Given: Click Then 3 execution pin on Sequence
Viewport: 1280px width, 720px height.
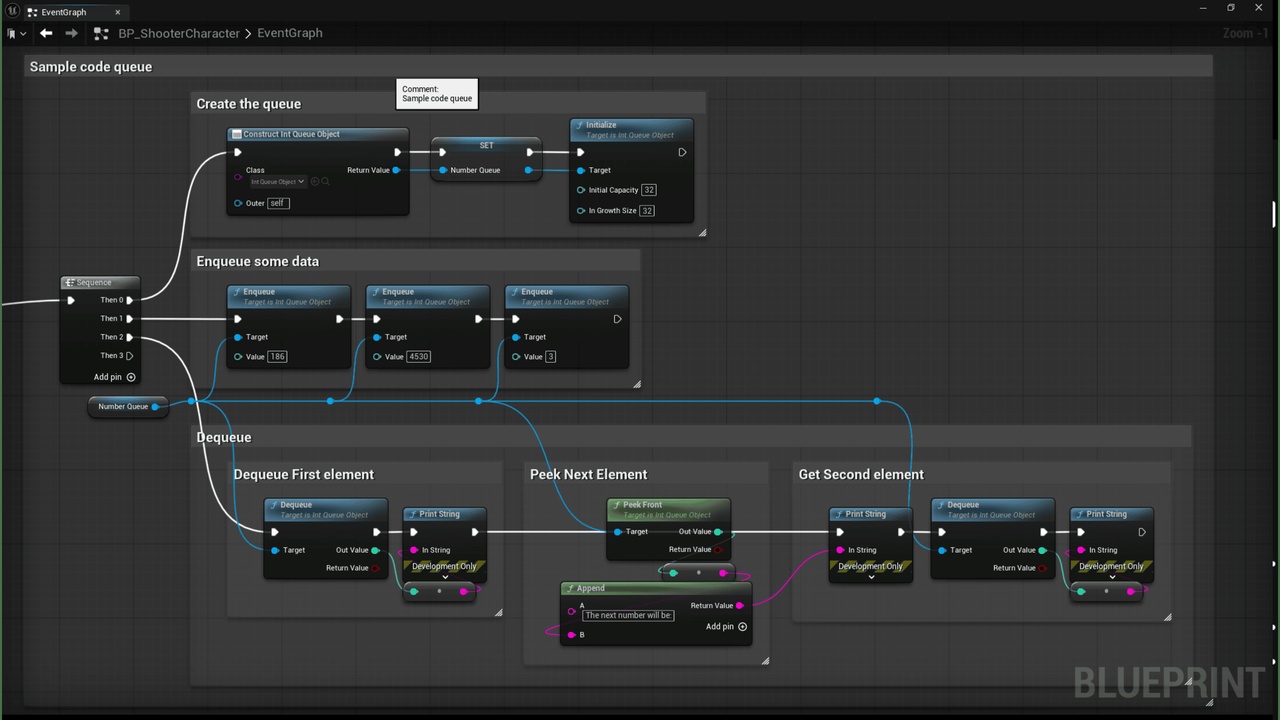Looking at the screenshot, I should [130, 355].
